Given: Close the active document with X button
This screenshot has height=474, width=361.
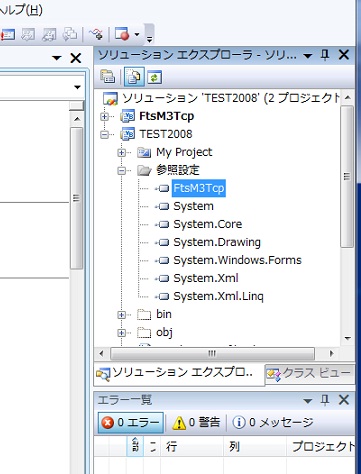Looking at the screenshot, I should coord(76,58).
